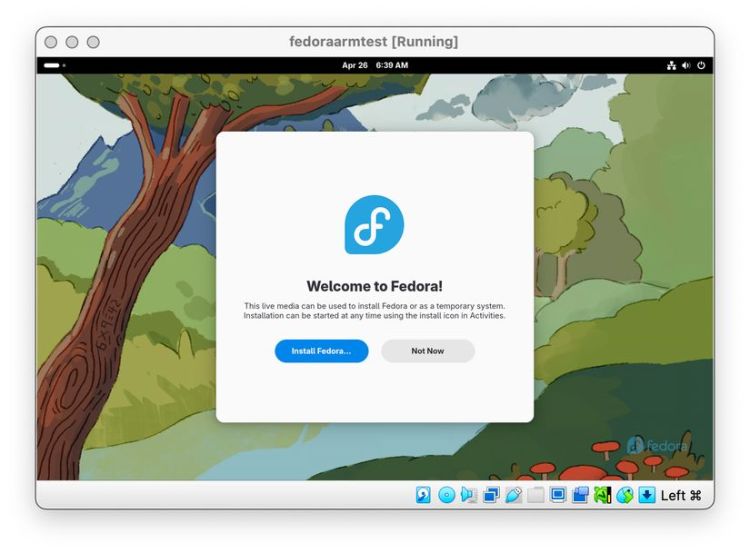
Task: Open the Apr 26 clock menu
Action: 375,65
